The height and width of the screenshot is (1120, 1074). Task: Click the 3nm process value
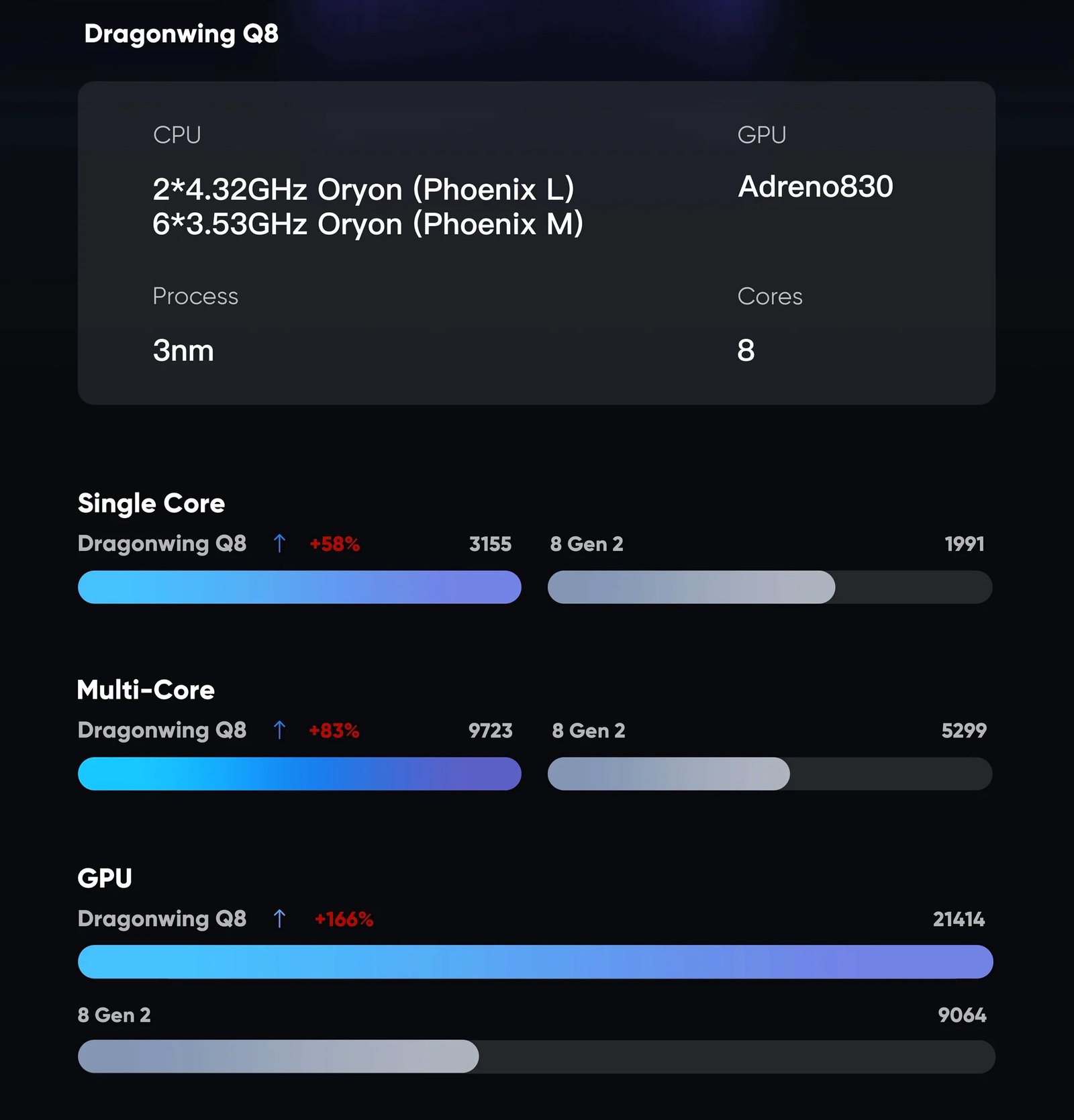pyautogui.click(x=183, y=350)
